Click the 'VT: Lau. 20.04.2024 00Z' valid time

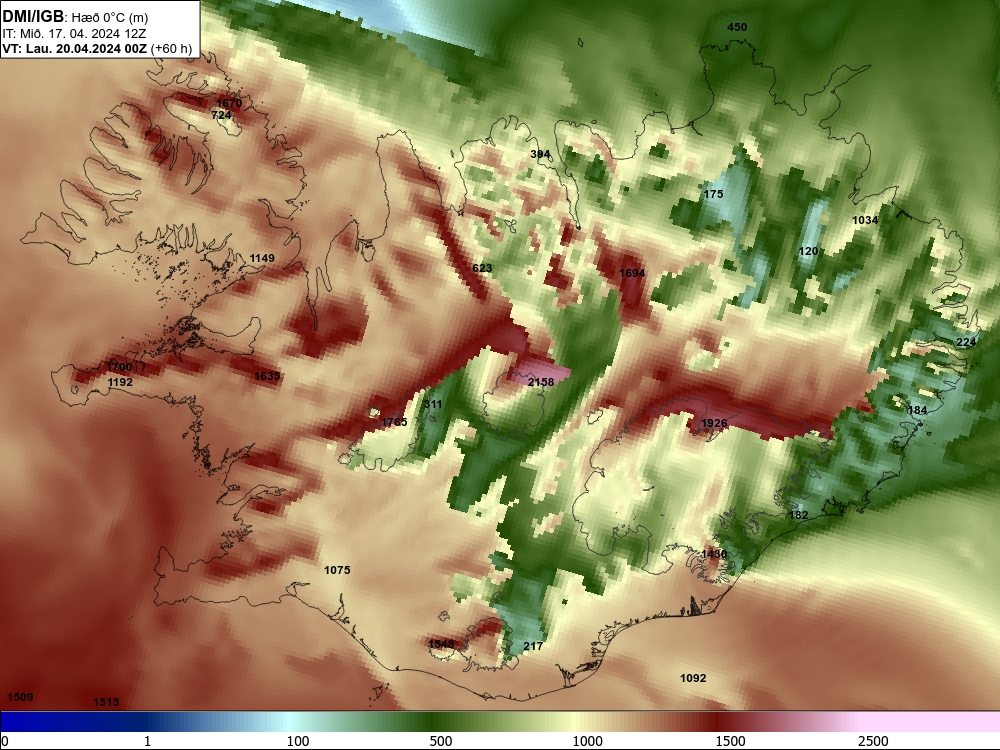(x=74, y=48)
